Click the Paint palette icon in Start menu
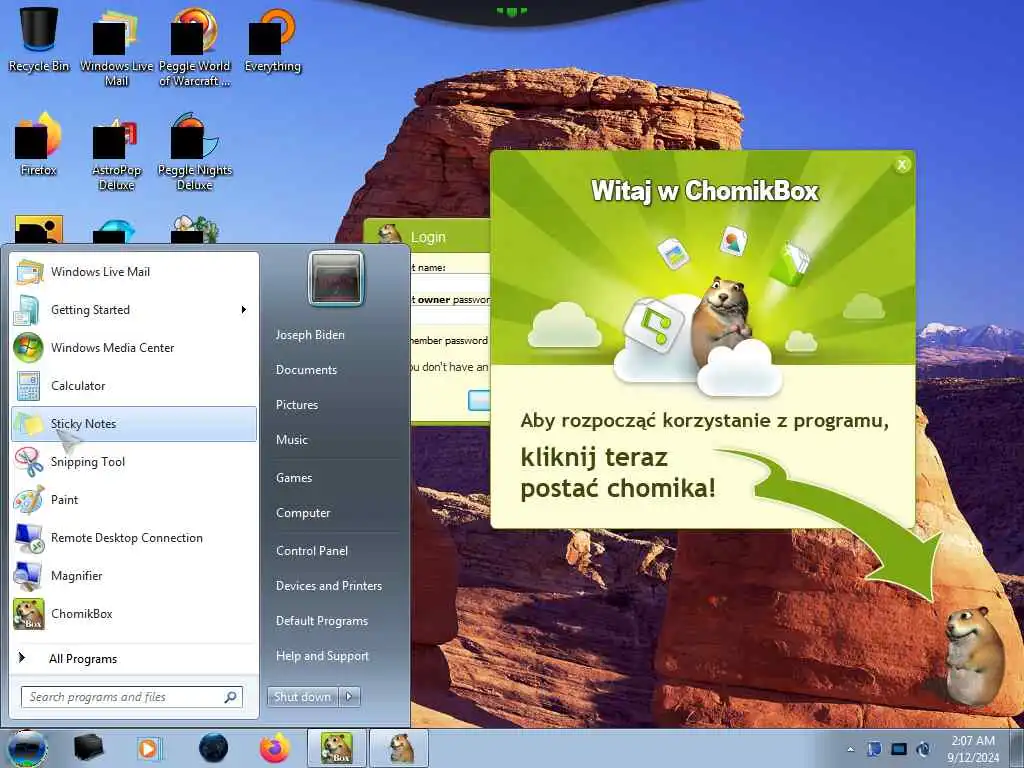This screenshot has width=1024, height=768. (x=29, y=500)
